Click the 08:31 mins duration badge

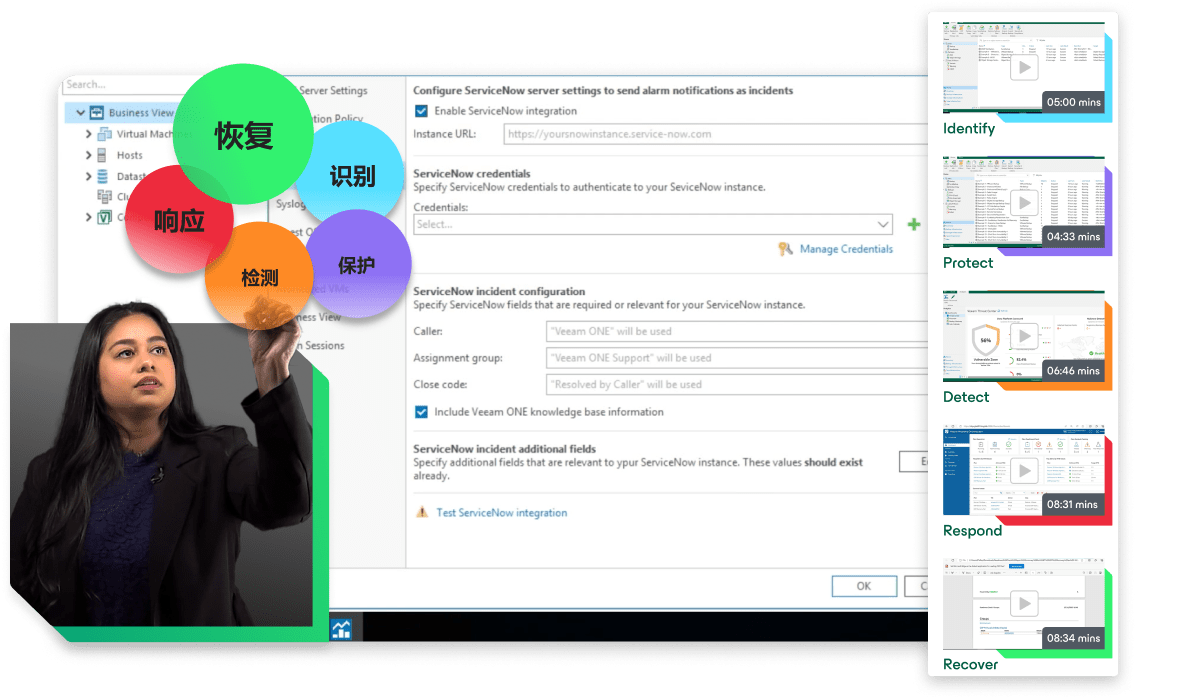[x=1073, y=505]
